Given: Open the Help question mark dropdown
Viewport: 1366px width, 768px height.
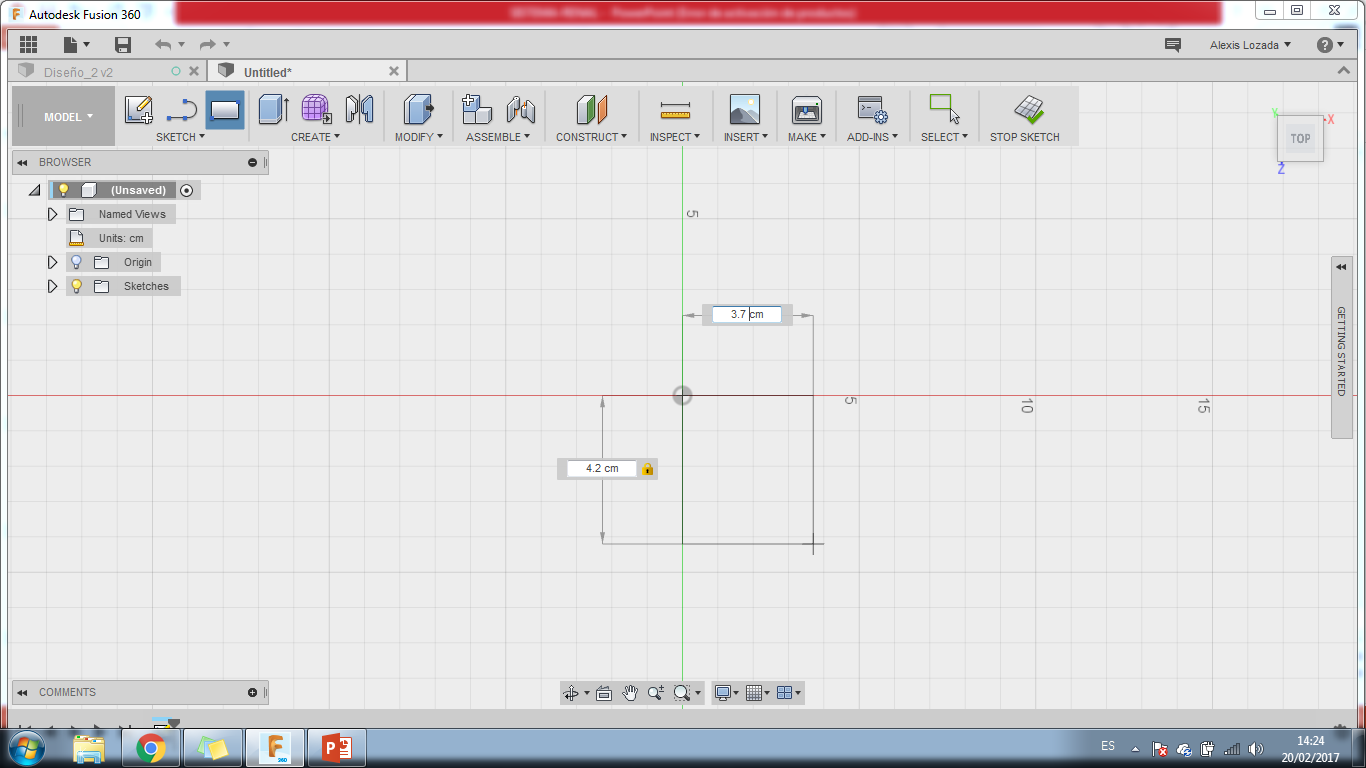Looking at the screenshot, I should tap(1331, 45).
